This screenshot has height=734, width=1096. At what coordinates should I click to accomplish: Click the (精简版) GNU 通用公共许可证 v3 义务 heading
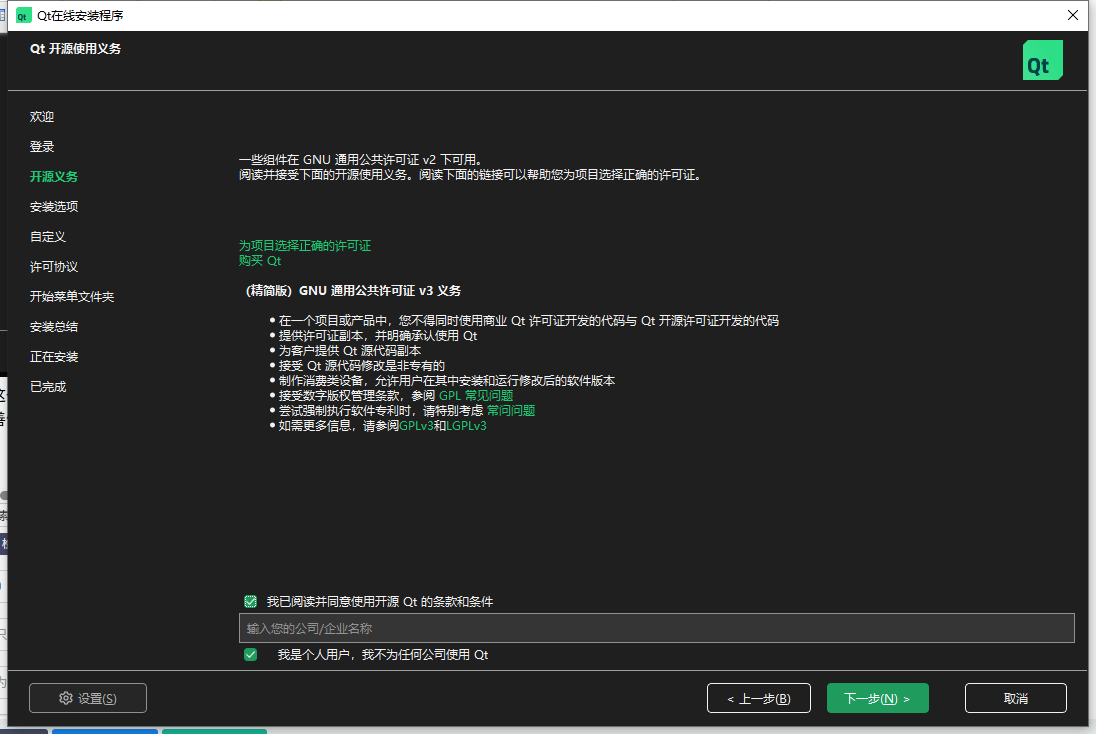pyautogui.click(x=354, y=291)
